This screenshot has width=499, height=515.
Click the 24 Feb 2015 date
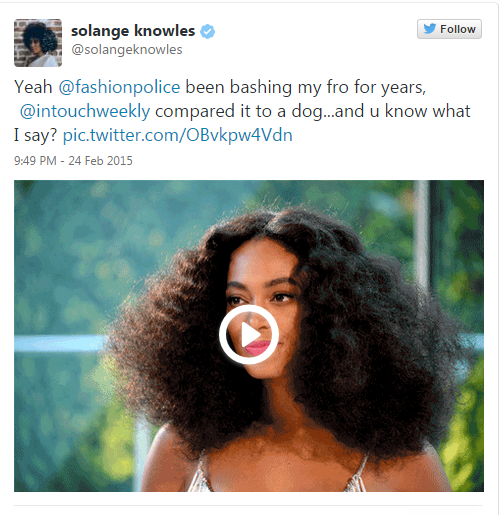(100, 161)
